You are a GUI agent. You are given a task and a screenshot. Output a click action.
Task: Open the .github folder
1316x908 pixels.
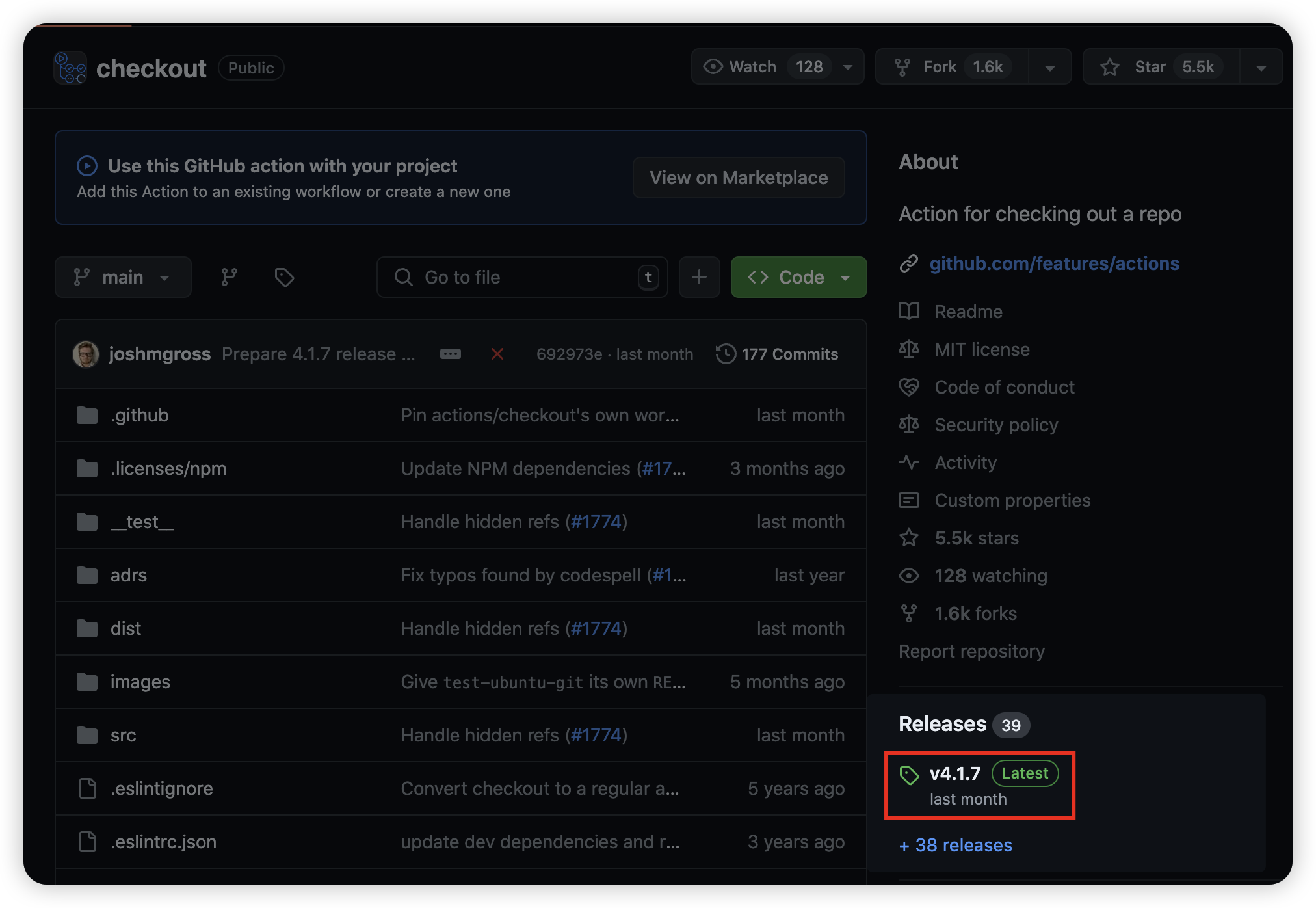[139, 415]
